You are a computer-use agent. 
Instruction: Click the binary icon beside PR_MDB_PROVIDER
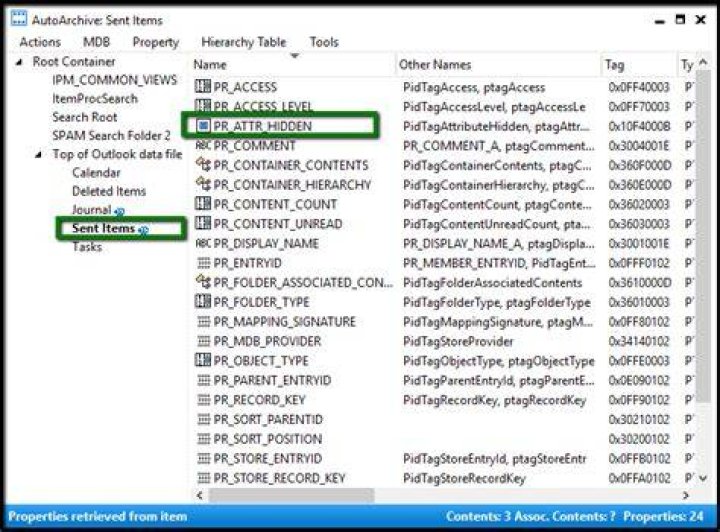point(203,341)
